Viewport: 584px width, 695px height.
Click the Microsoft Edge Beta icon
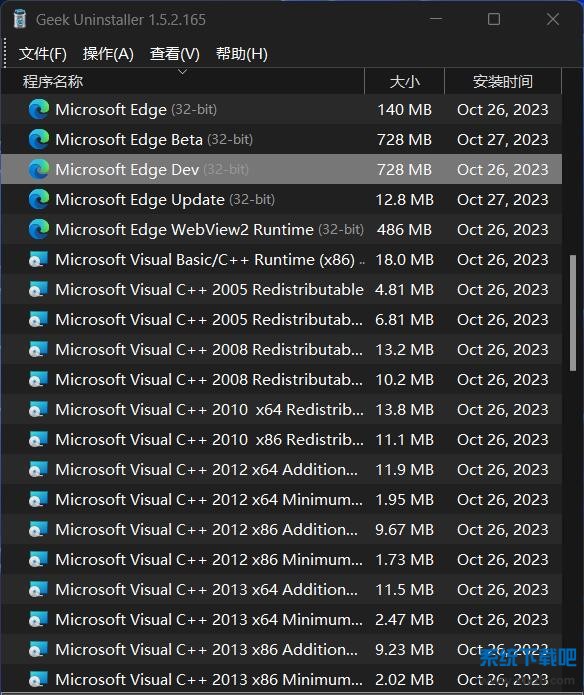(x=39, y=140)
